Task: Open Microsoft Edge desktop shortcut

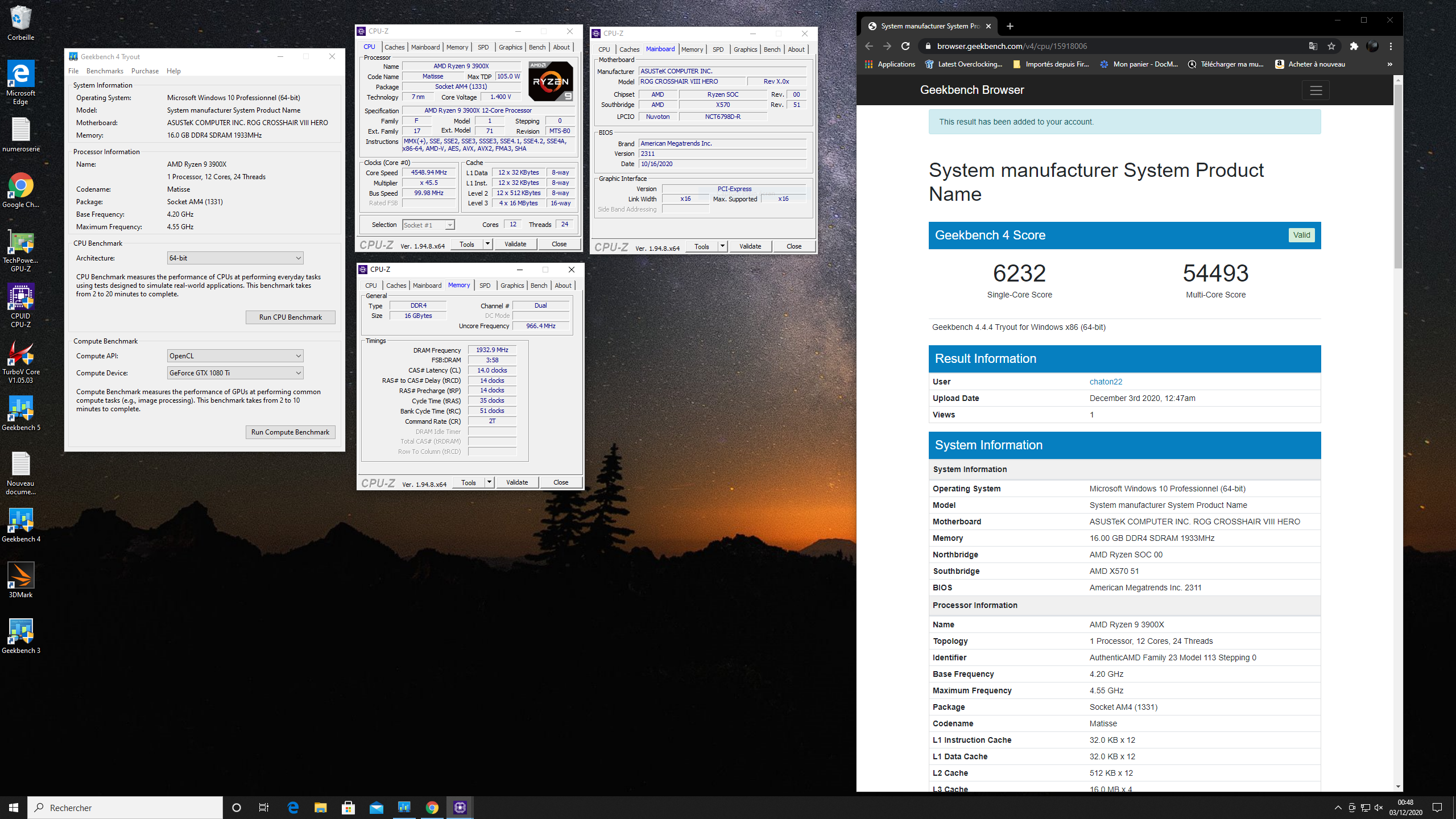Action: click(20, 82)
